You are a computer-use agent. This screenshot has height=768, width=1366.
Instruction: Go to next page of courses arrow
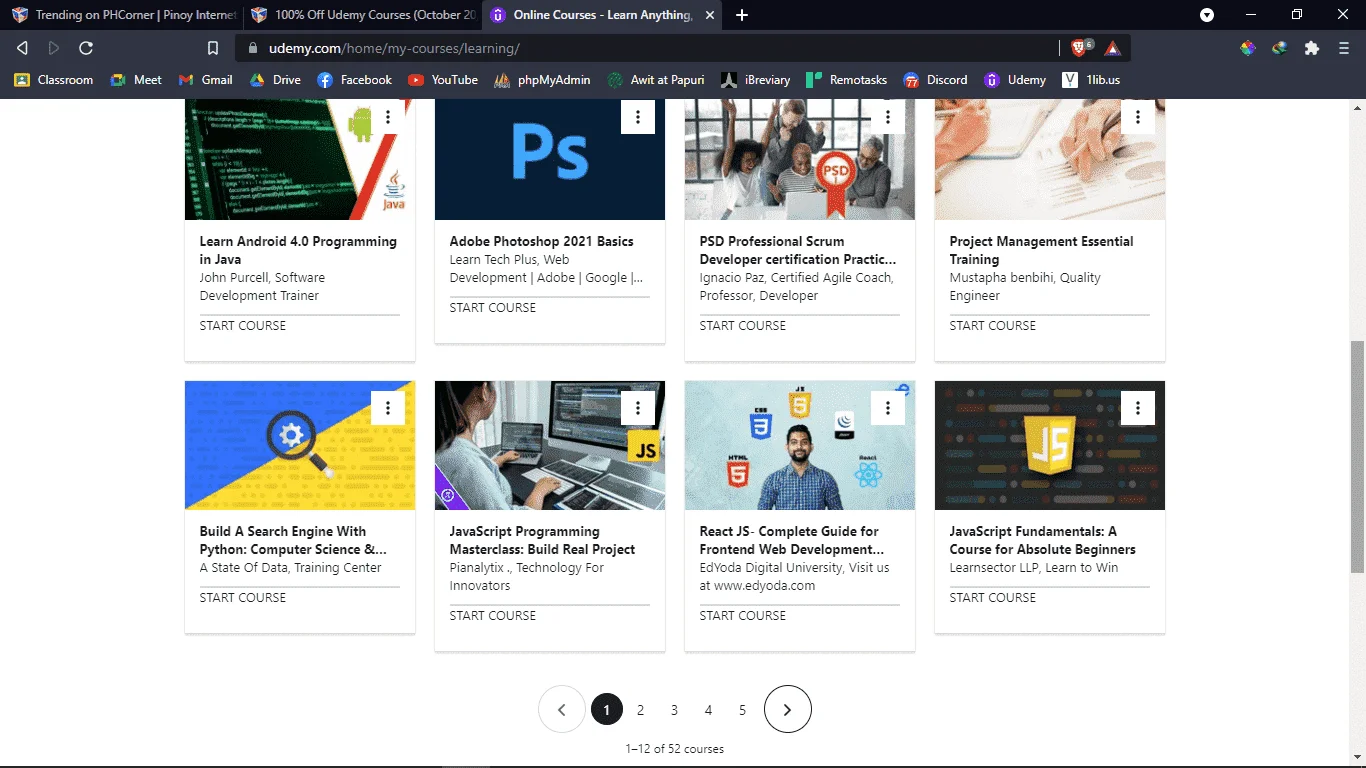788,709
